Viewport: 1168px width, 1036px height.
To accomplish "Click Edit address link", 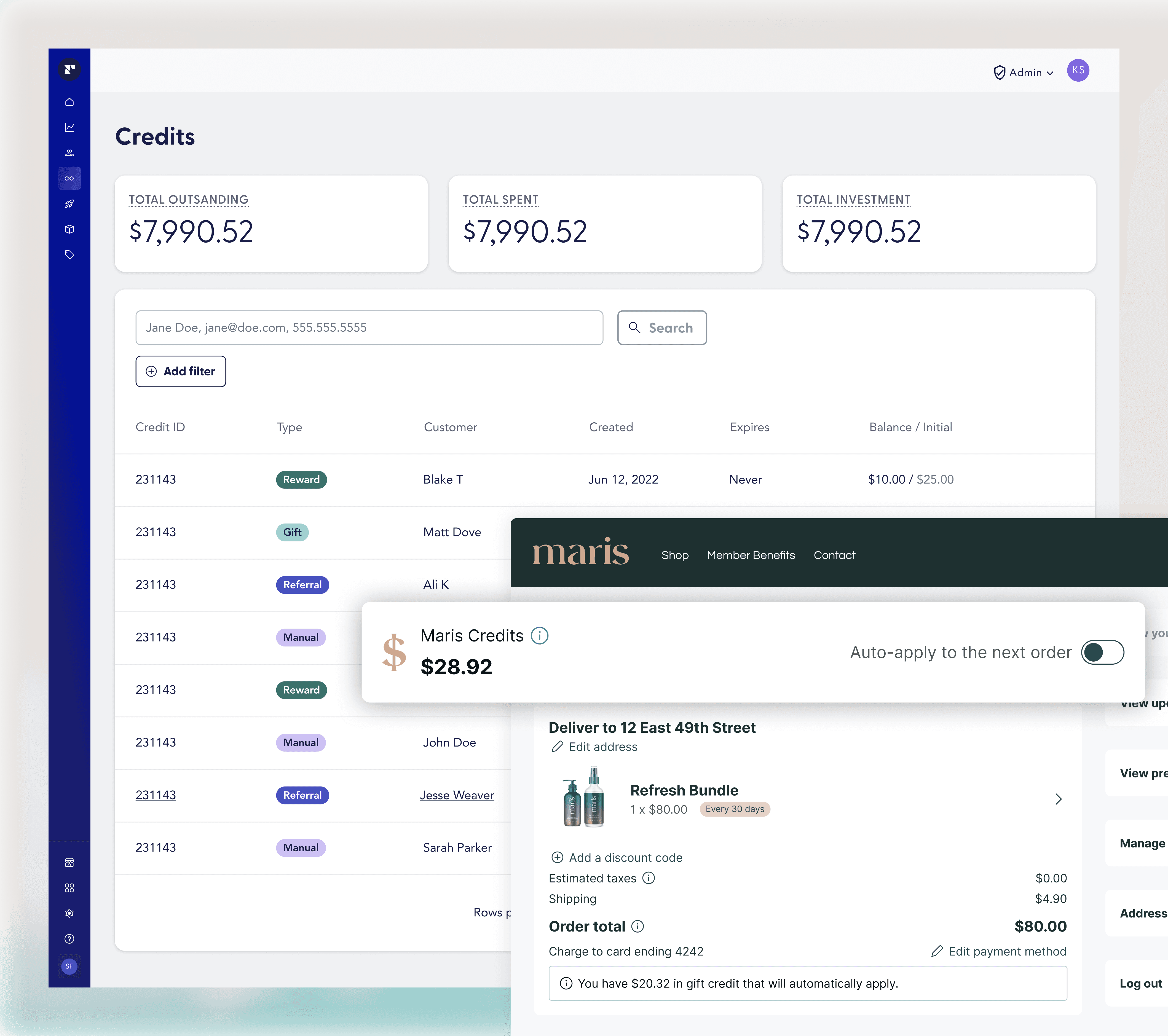I will pyautogui.click(x=594, y=747).
